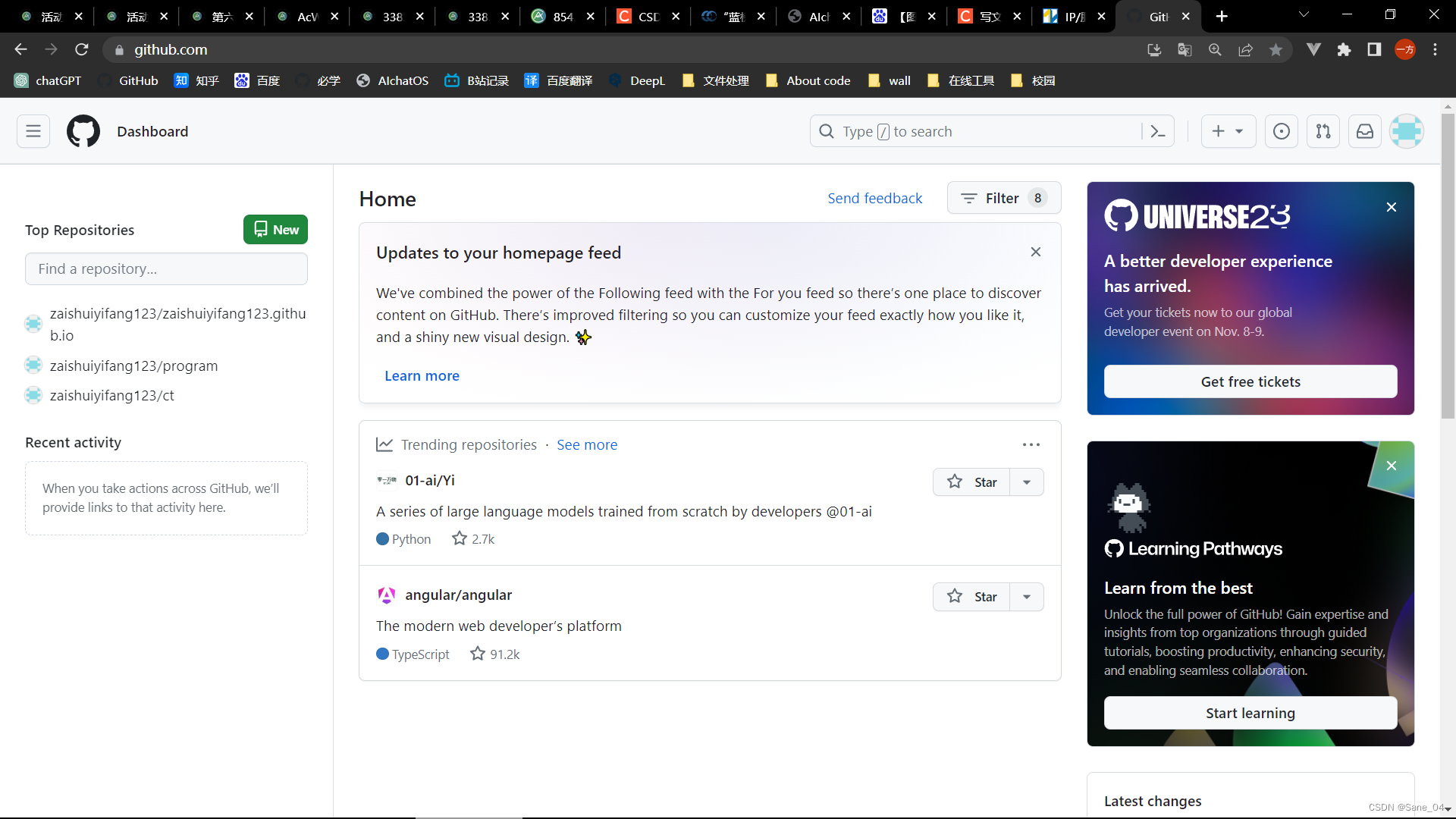Open the hamburger navigation menu
The width and height of the screenshot is (1456, 819).
(x=33, y=131)
